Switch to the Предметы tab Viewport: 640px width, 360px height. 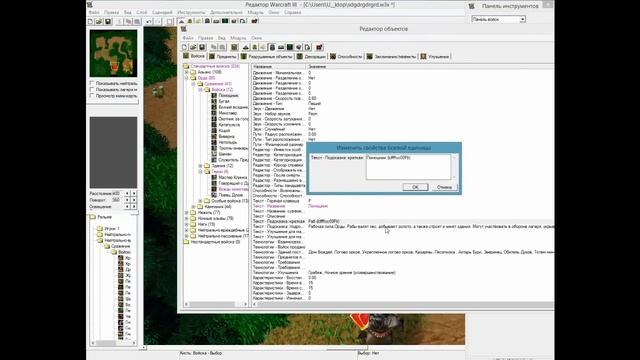point(222,56)
